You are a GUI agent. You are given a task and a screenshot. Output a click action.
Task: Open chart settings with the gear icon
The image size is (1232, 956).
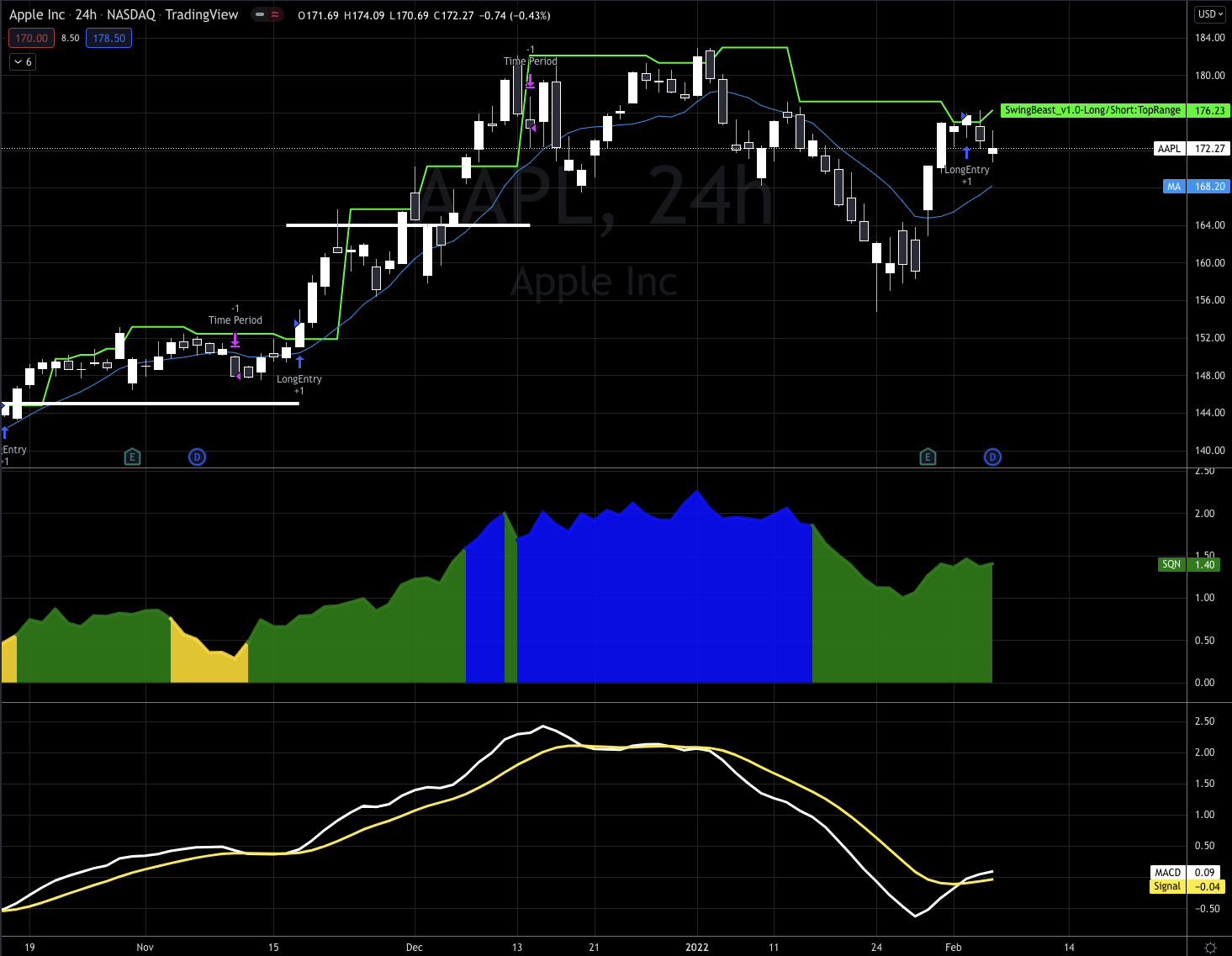pyautogui.click(x=1210, y=948)
